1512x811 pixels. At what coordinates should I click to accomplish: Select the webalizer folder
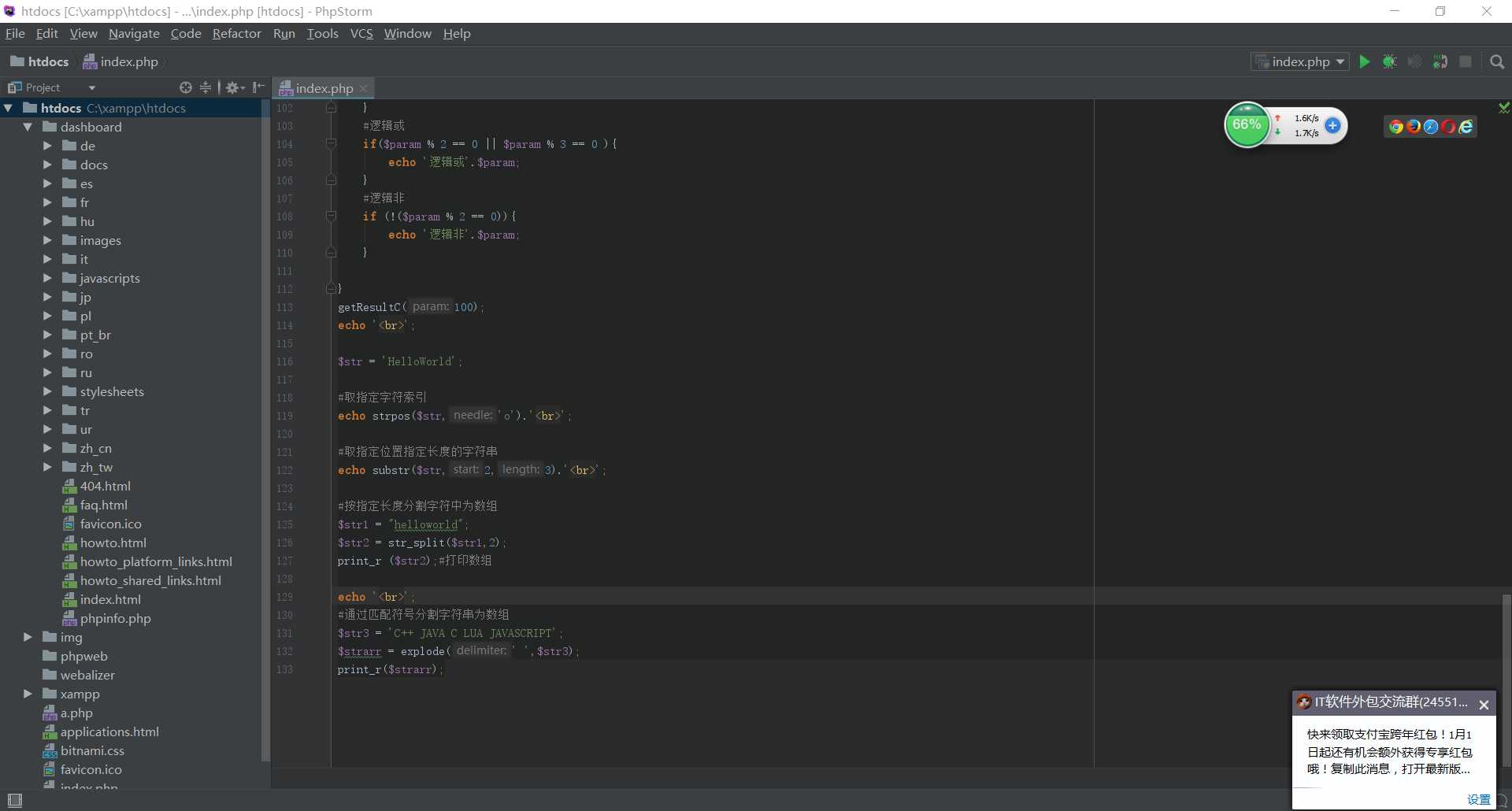(x=87, y=675)
